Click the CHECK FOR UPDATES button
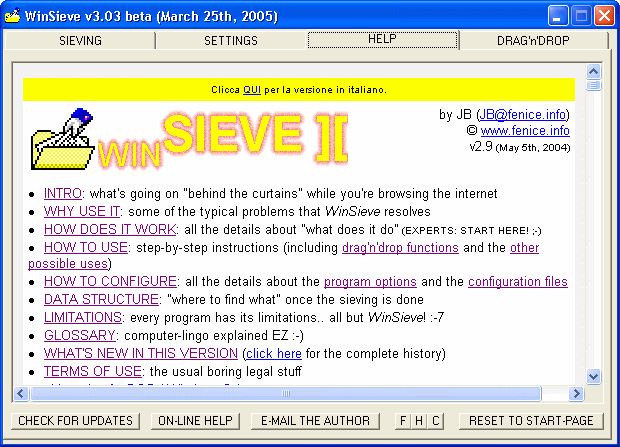 tap(76, 421)
